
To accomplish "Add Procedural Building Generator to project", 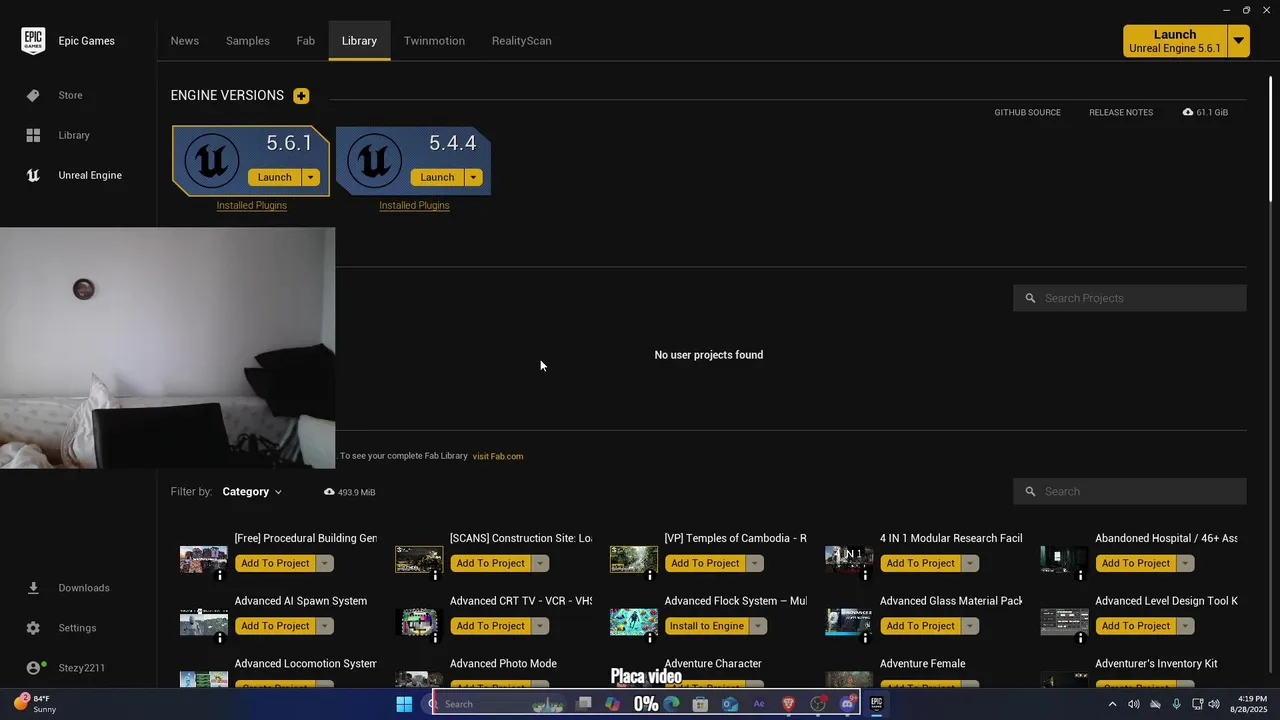I will [x=275, y=563].
